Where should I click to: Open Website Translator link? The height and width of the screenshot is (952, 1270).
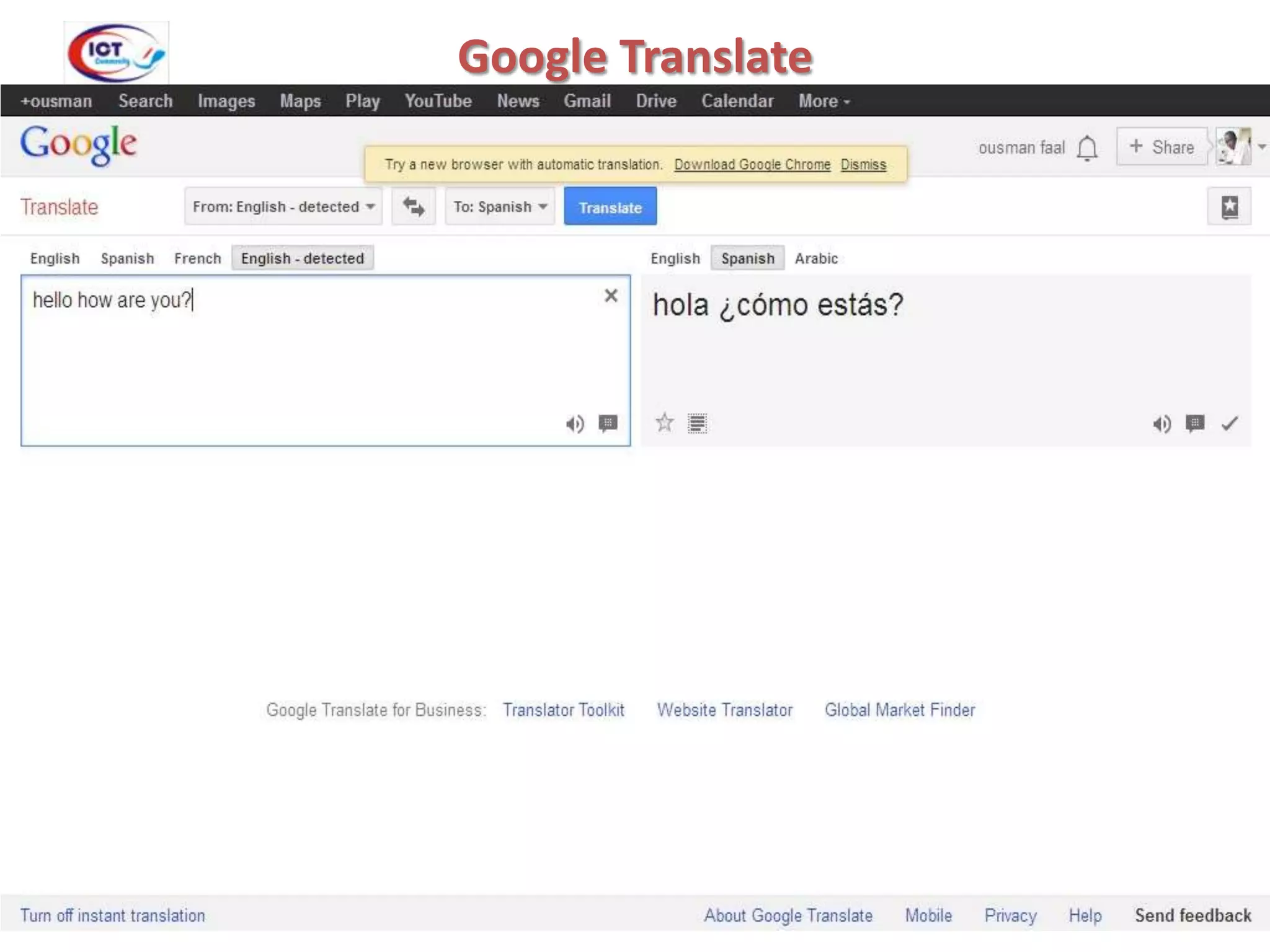(725, 710)
